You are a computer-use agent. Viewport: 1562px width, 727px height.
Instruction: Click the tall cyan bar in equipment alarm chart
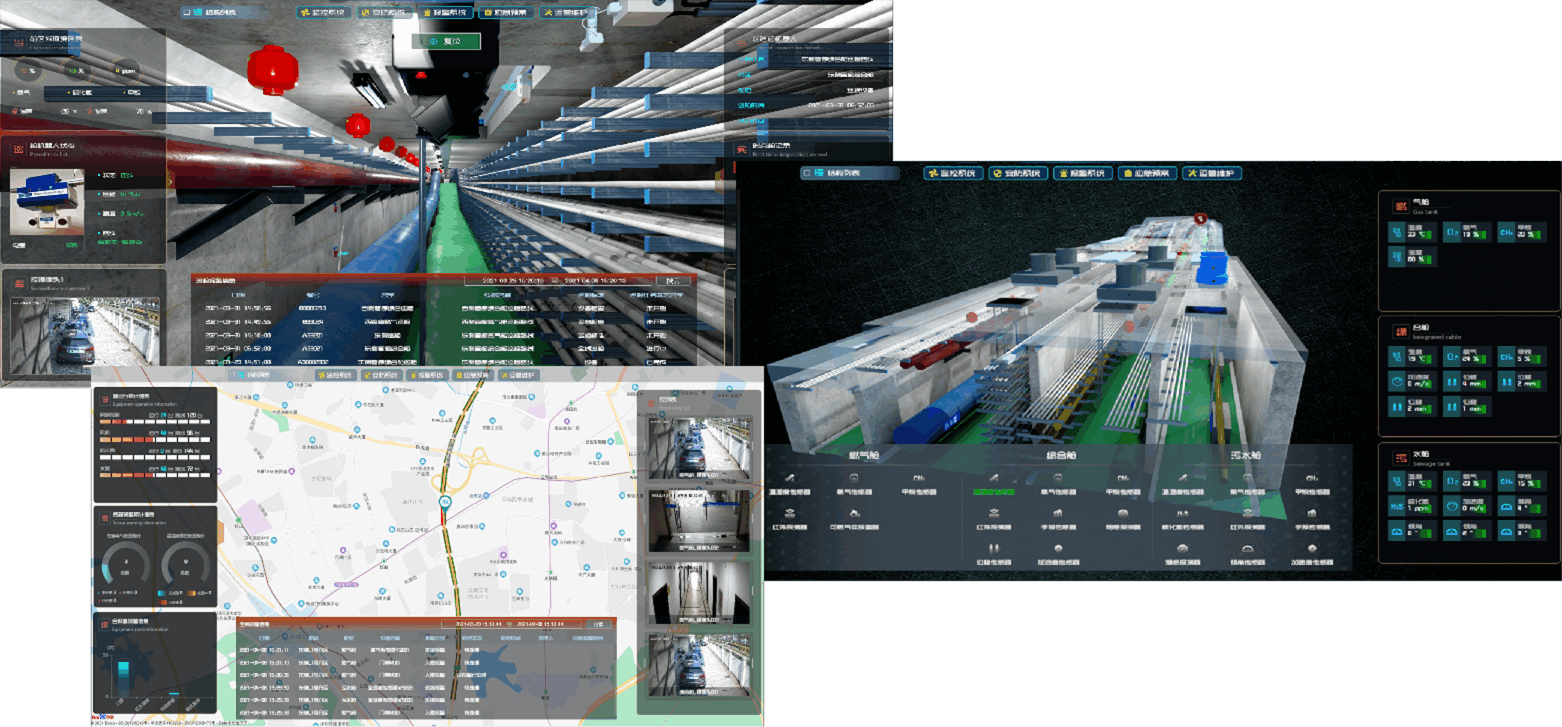click(123, 677)
